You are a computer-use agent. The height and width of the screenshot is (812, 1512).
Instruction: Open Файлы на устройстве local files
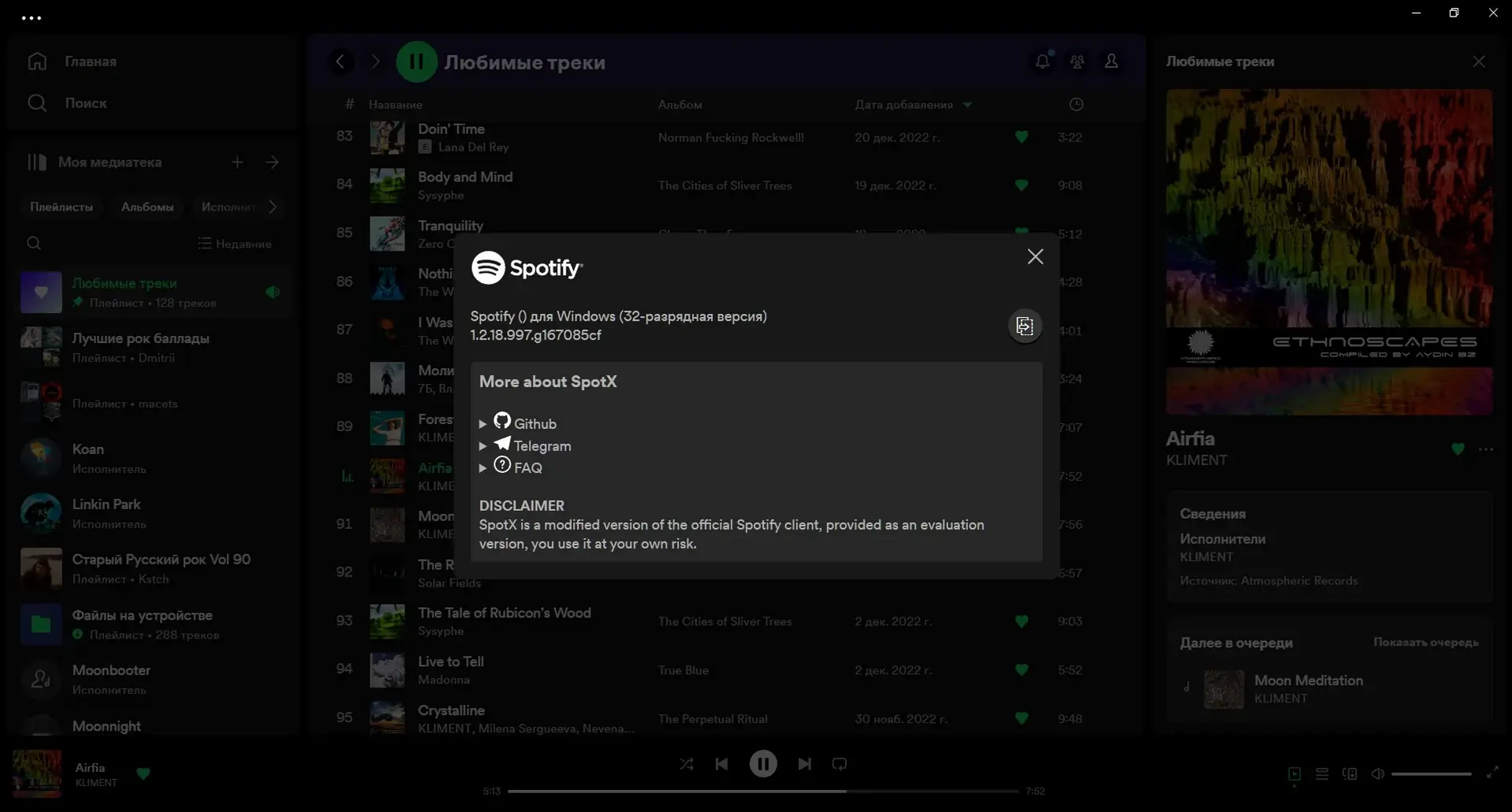pyautogui.click(x=151, y=624)
